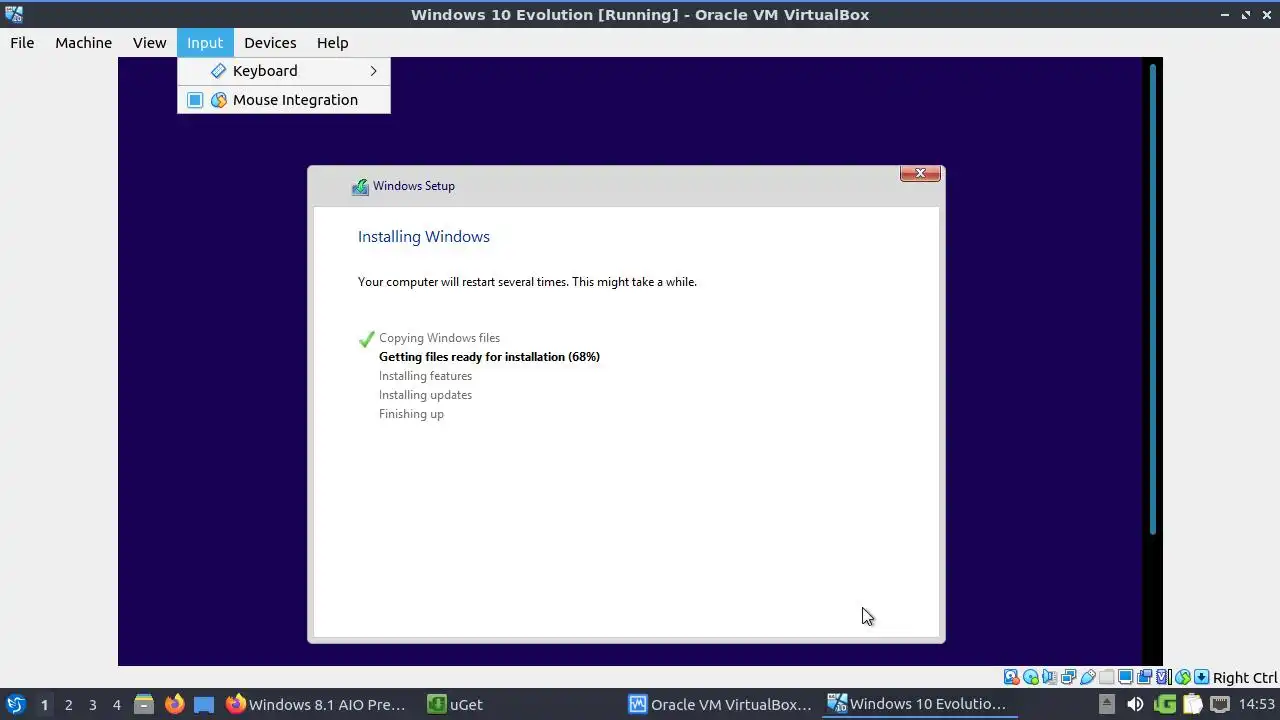This screenshot has width=1280, height=720.
Task: Close the open Input menu
Action: (x=205, y=42)
